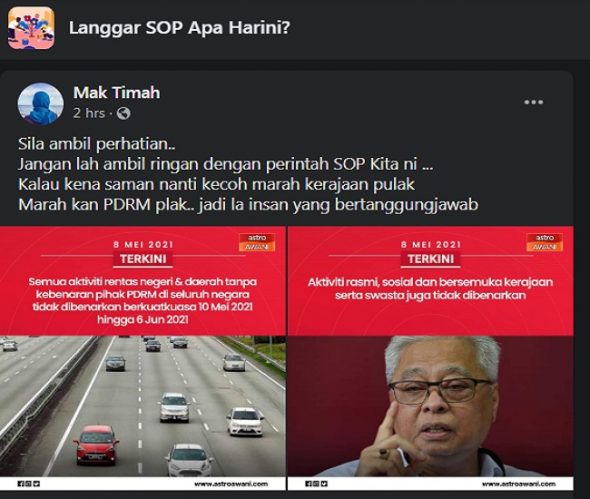Screen dimensions: 590x499
Task: Click social media icons at left image footer
Action: tap(28, 484)
